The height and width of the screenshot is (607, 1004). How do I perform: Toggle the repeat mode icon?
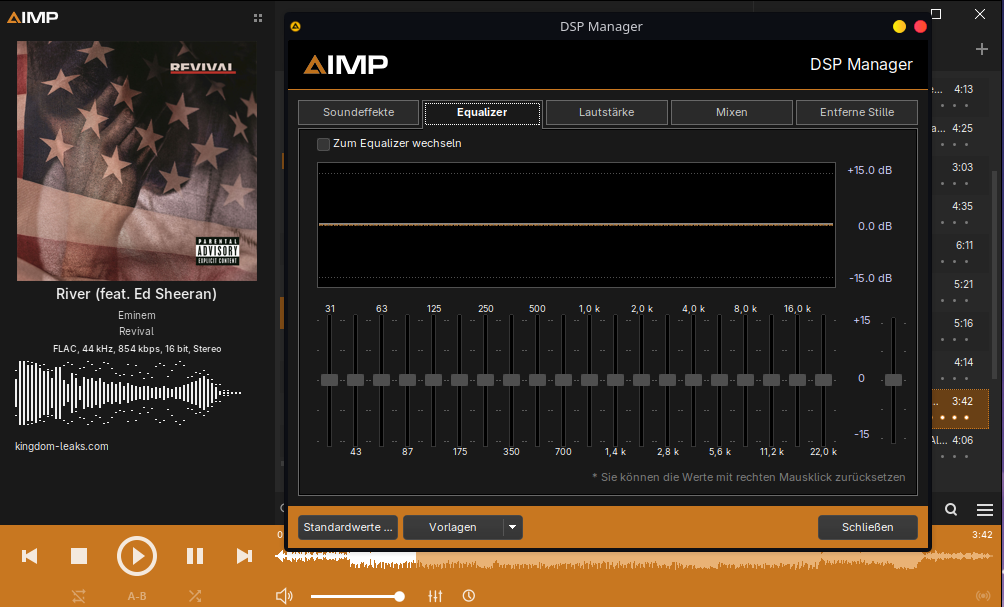[x=79, y=596]
